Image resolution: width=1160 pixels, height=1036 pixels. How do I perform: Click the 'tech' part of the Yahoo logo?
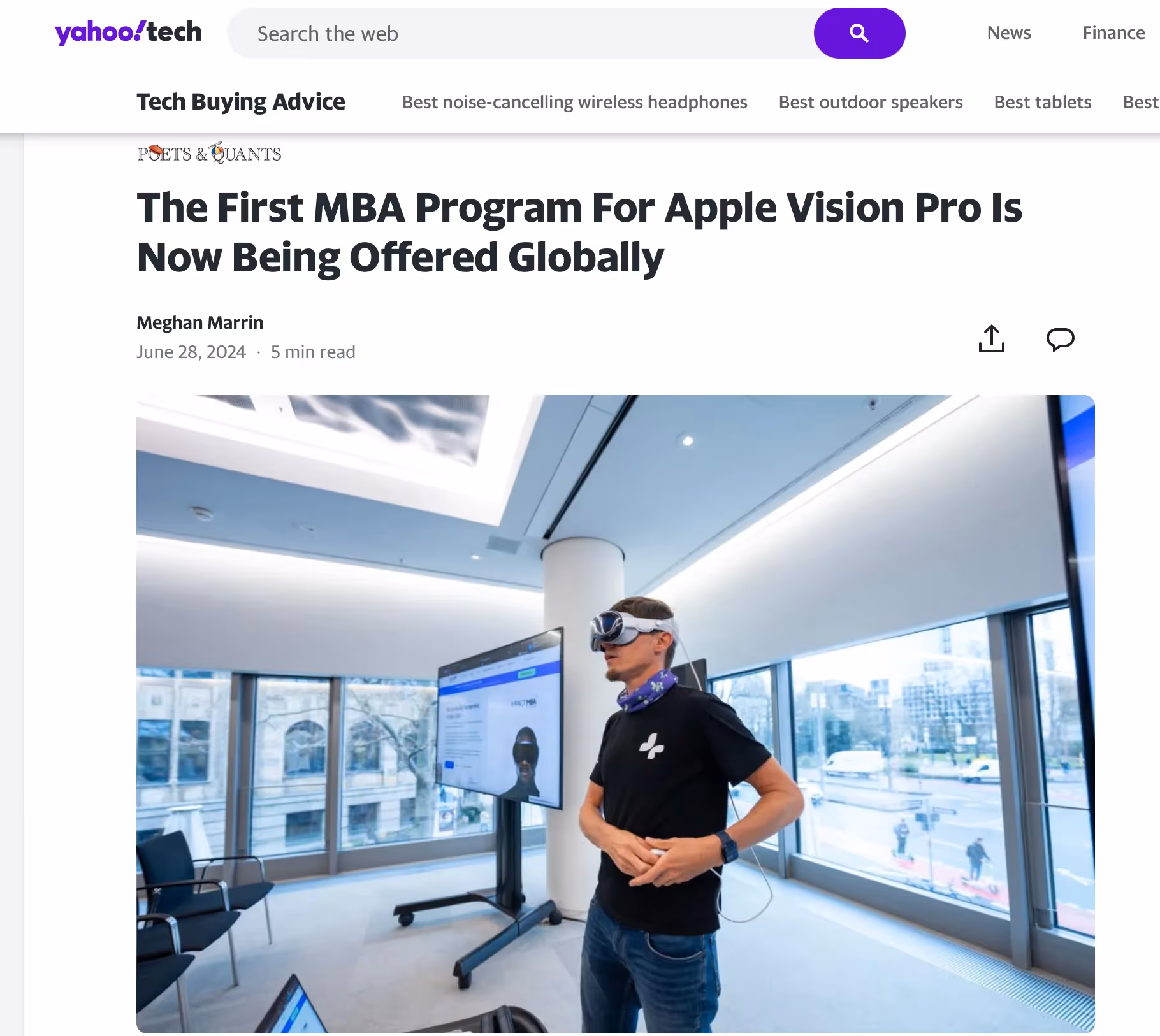[174, 31]
